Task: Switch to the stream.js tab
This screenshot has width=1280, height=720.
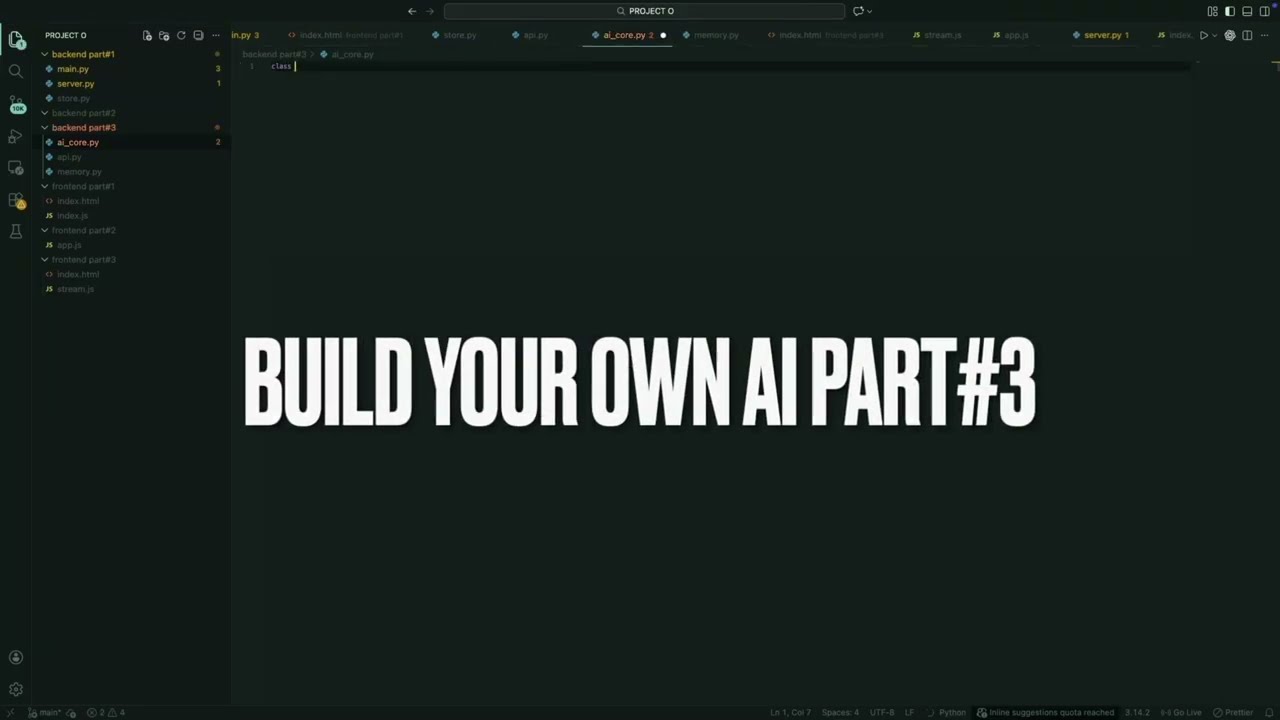Action: [x=937, y=35]
